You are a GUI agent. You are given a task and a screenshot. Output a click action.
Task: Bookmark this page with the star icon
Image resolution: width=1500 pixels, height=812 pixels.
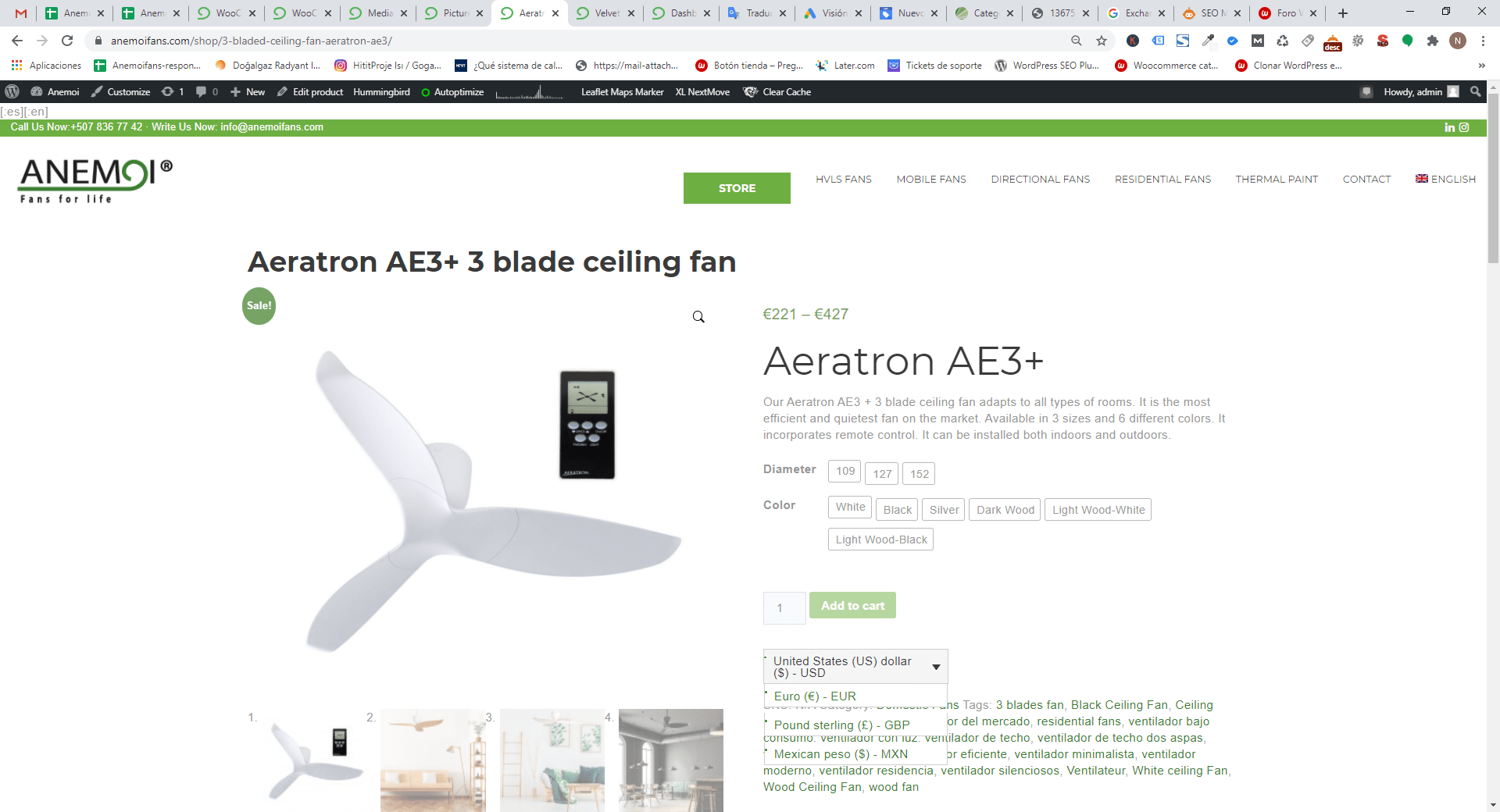point(1102,41)
